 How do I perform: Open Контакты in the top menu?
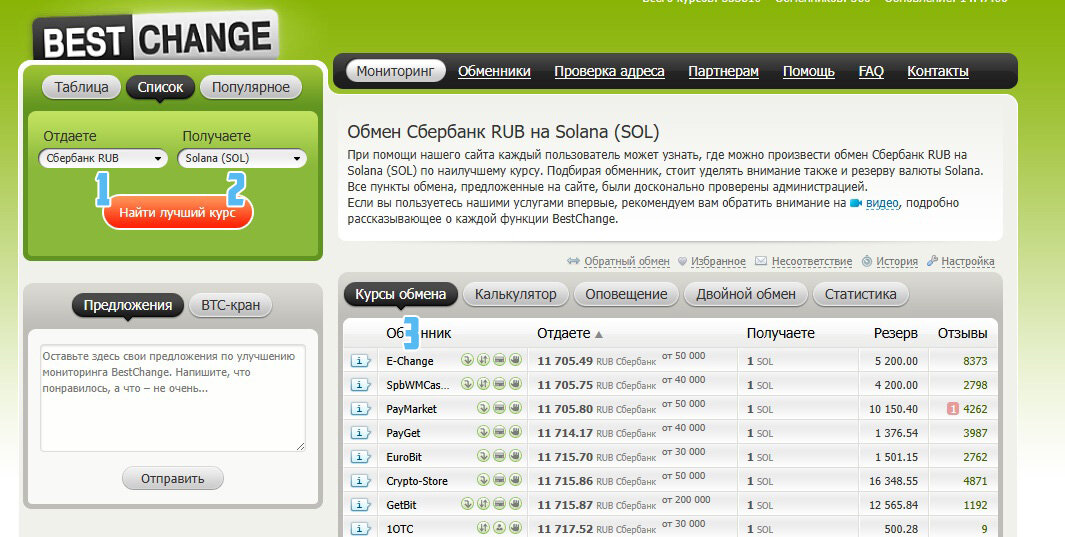point(938,71)
